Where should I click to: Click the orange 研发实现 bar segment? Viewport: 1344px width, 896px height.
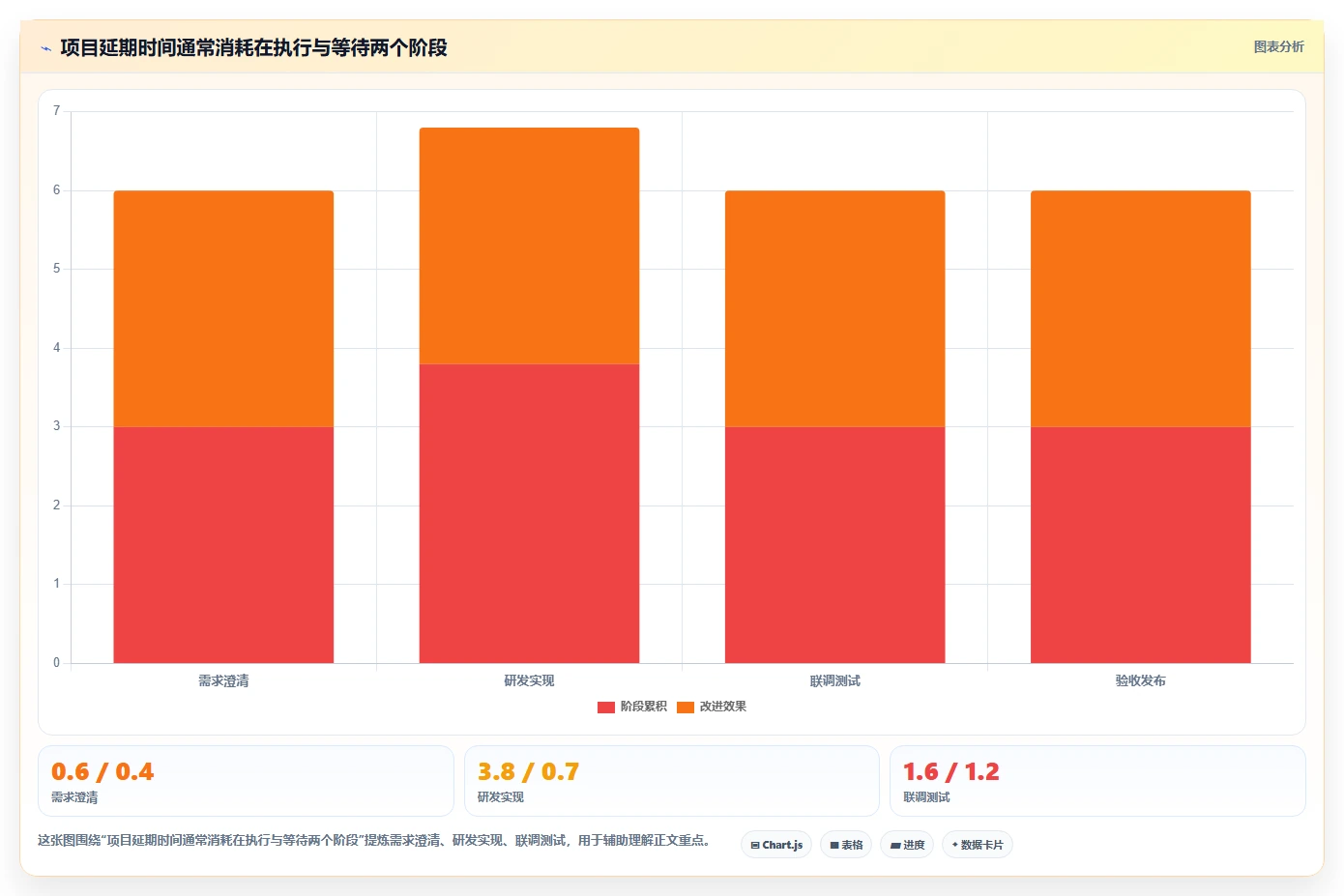pos(529,246)
